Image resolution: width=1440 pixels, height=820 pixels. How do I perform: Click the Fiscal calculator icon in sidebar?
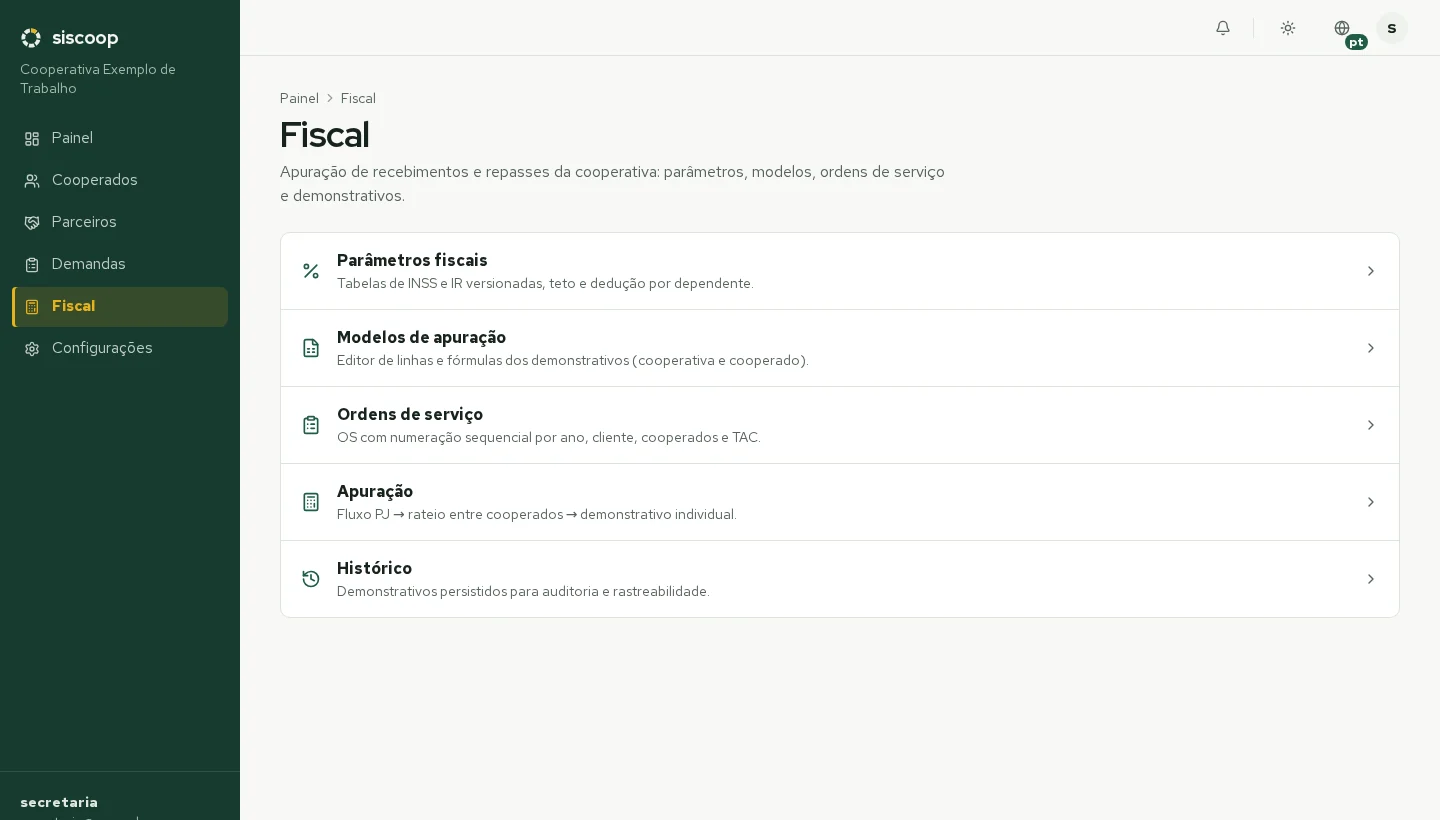(32, 307)
